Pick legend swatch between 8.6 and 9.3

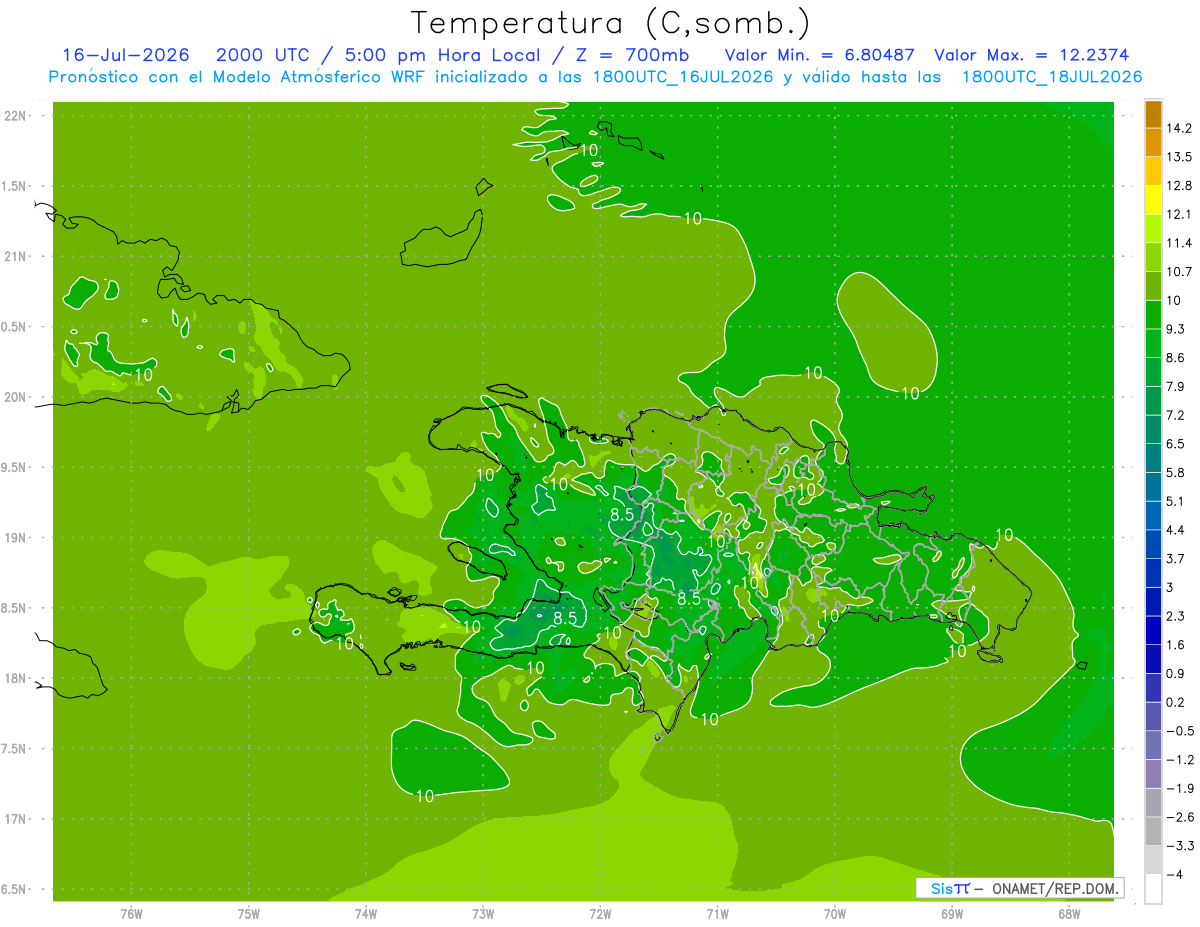pos(1153,343)
